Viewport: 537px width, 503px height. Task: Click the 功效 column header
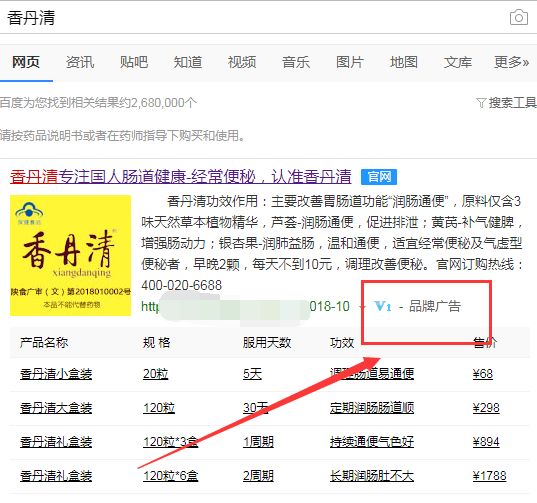coord(342,342)
